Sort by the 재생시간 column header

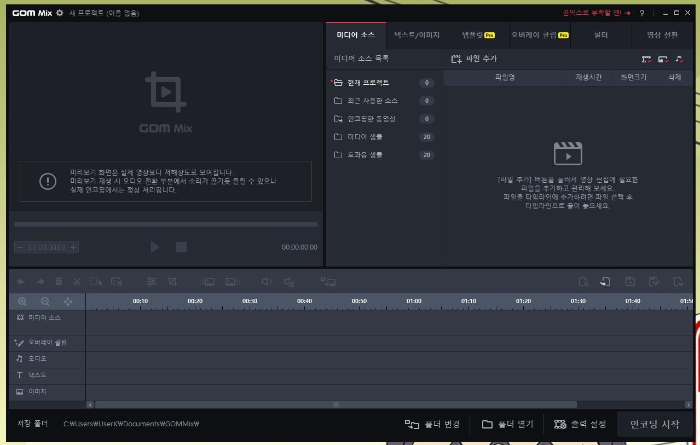point(588,77)
